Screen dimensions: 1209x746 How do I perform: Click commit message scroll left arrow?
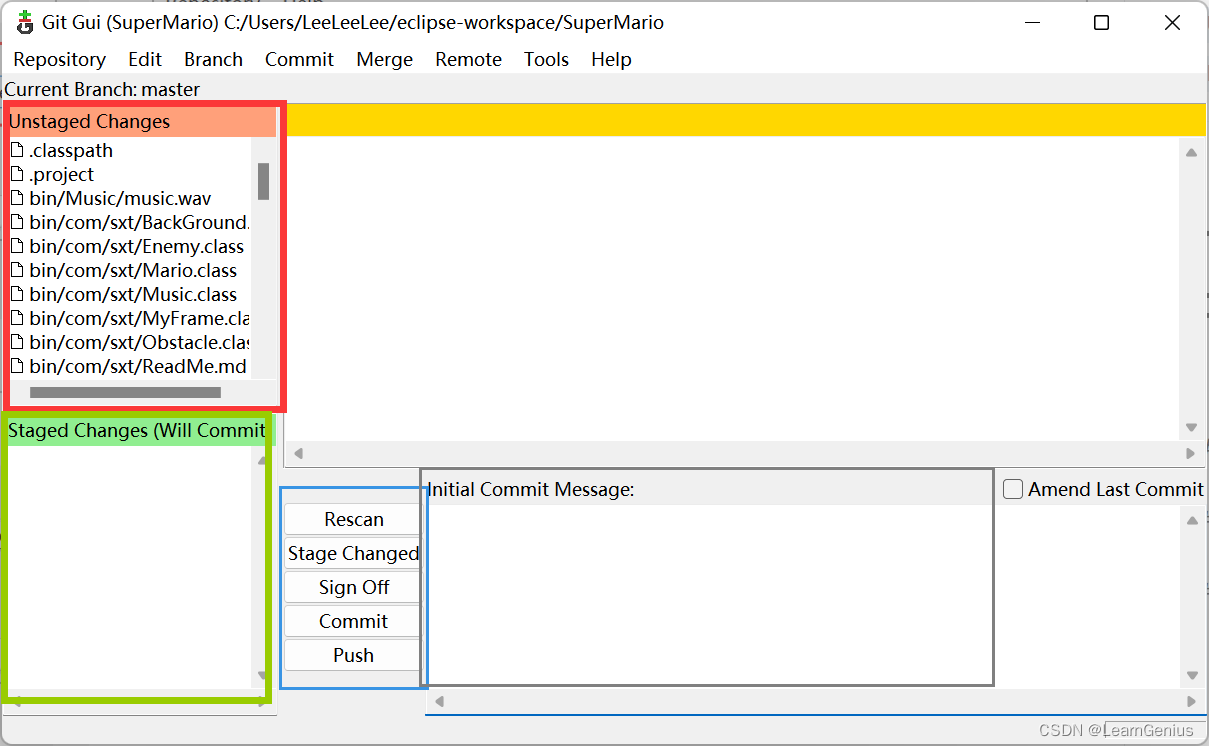pos(439,701)
